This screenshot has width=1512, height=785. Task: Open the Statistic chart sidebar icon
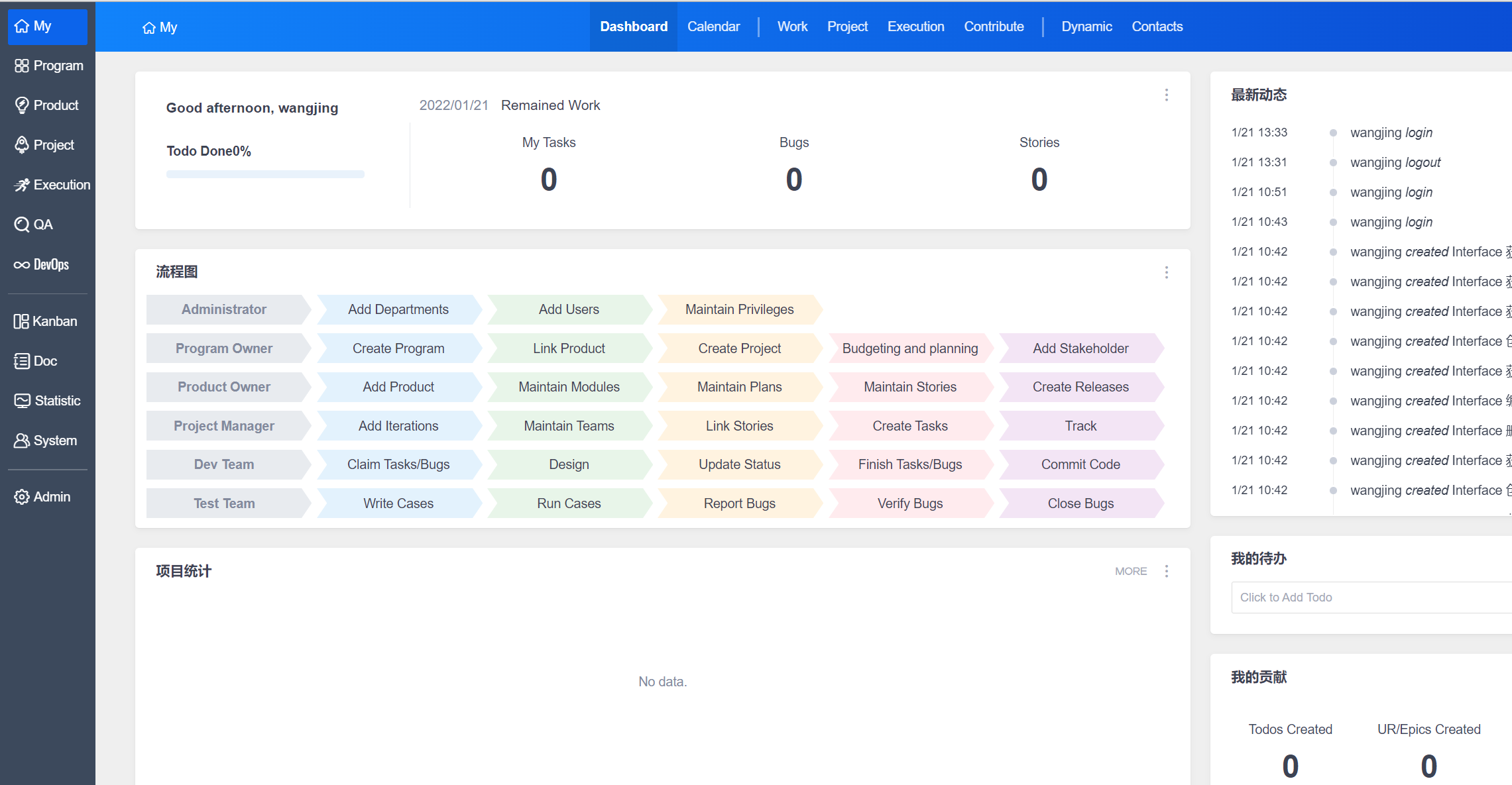click(22, 401)
